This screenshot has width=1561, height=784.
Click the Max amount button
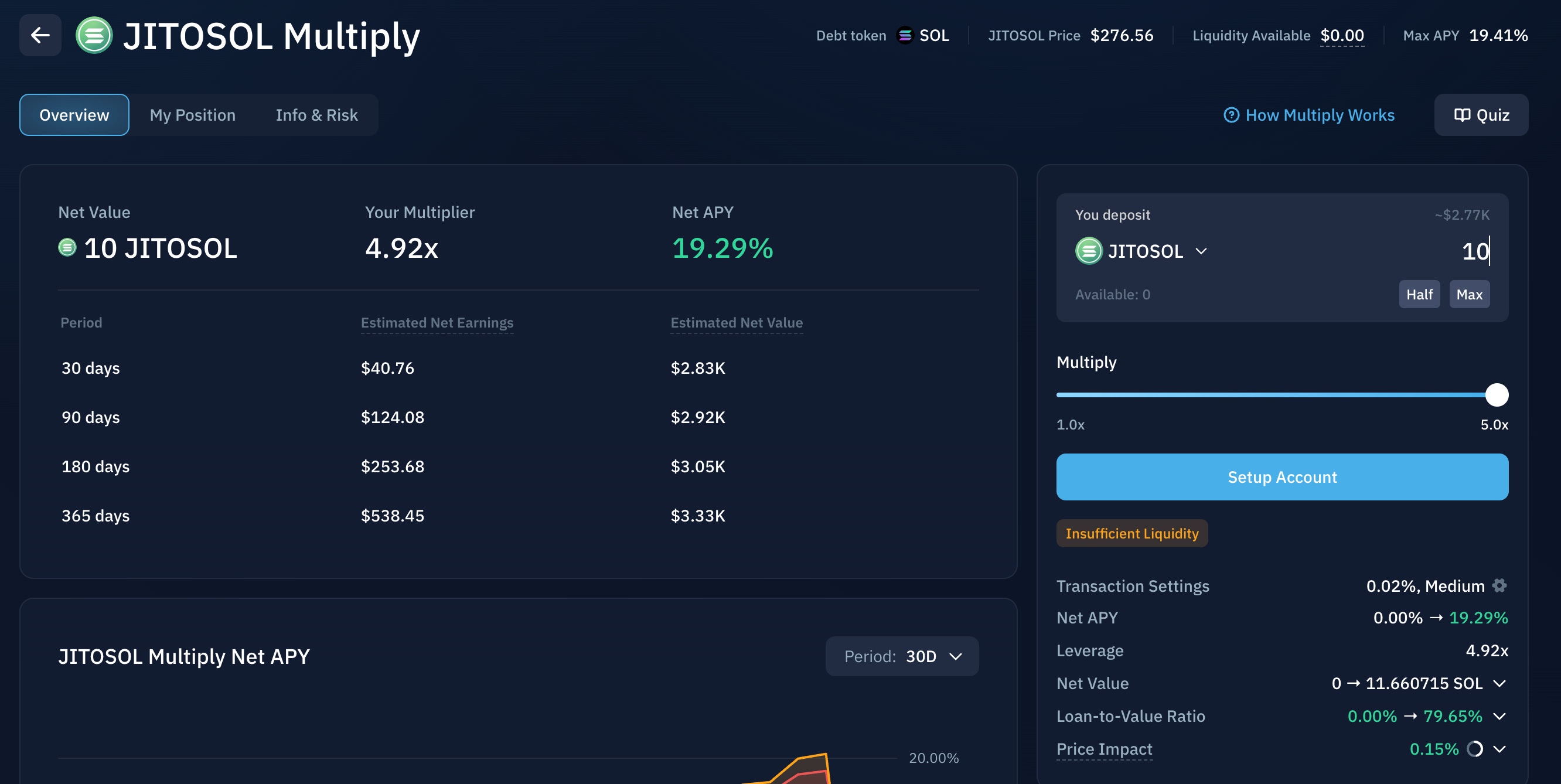[1470, 294]
